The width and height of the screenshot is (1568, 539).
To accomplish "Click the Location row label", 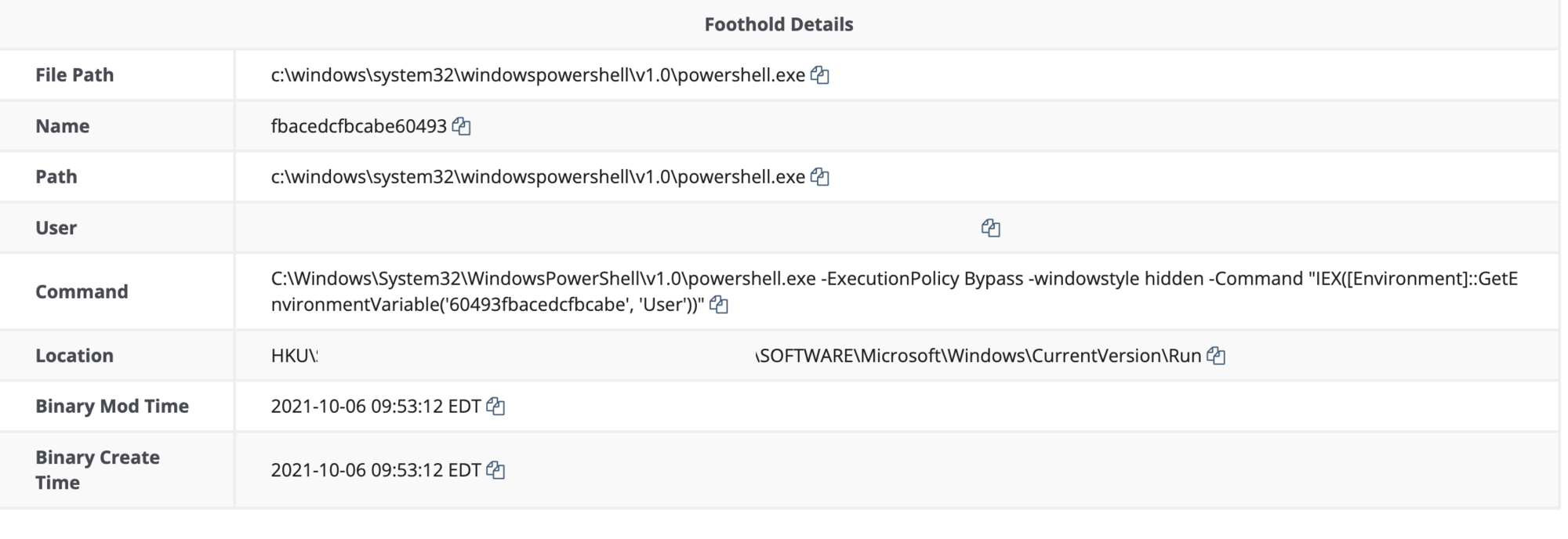I will tap(74, 356).
